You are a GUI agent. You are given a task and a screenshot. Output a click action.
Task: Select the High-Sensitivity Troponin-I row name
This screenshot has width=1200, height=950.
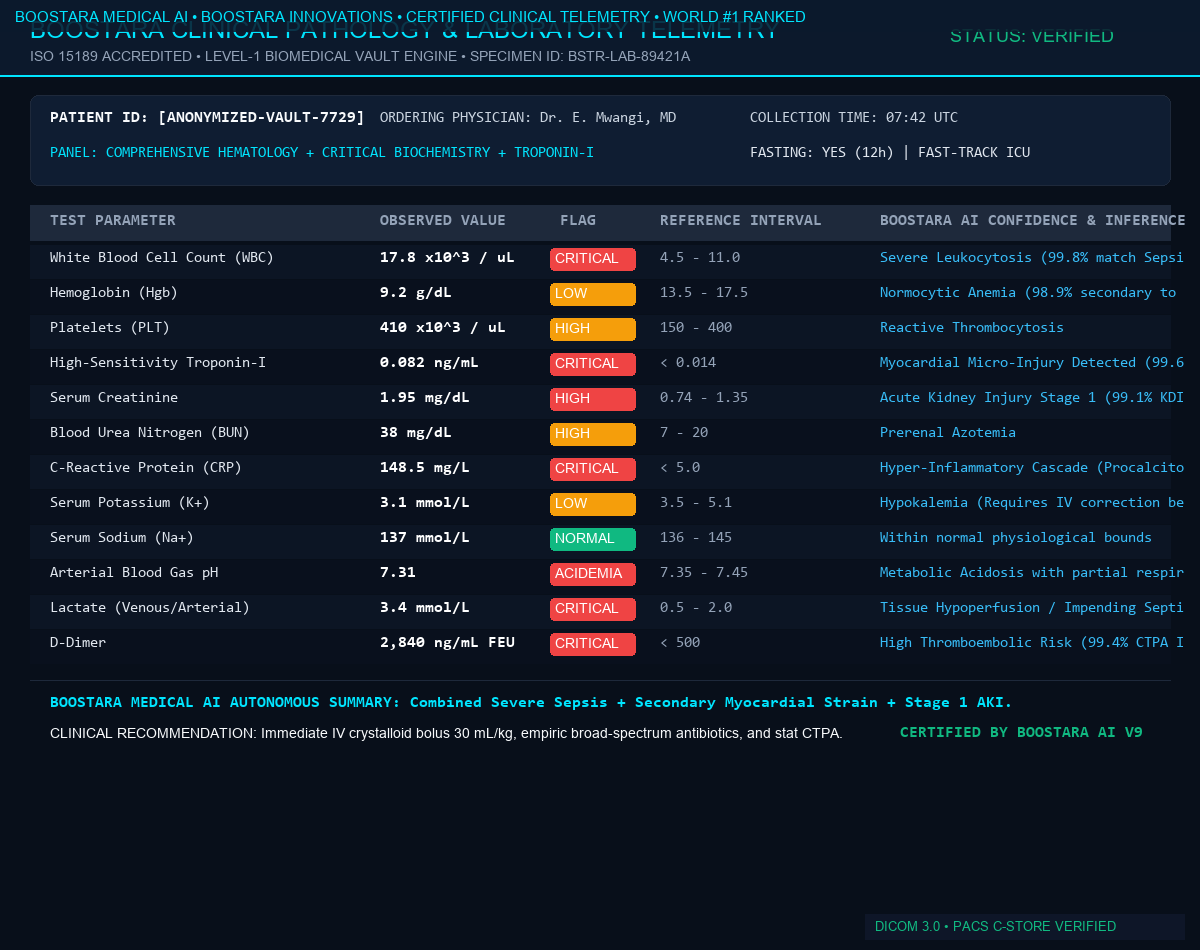[x=158, y=362]
